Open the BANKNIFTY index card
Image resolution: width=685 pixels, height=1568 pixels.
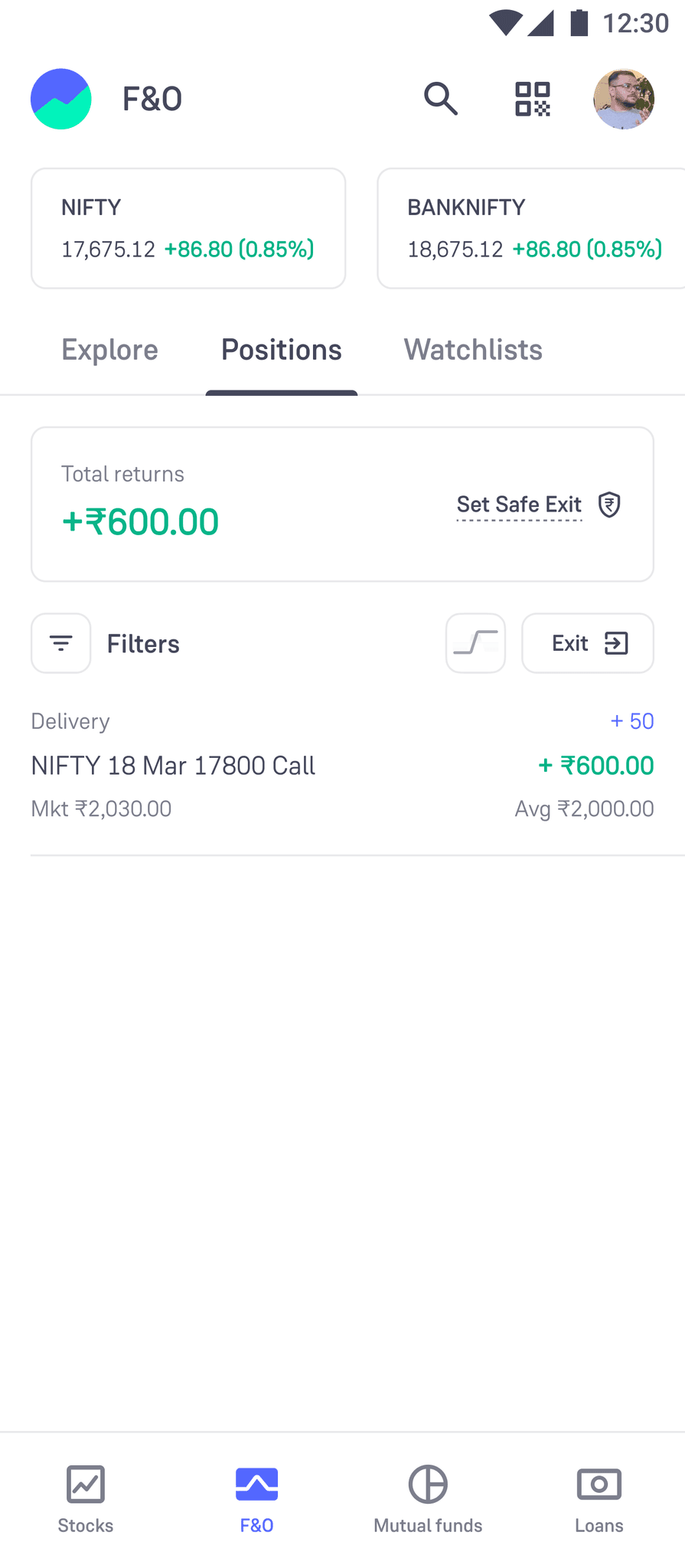click(x=530, y=228)
